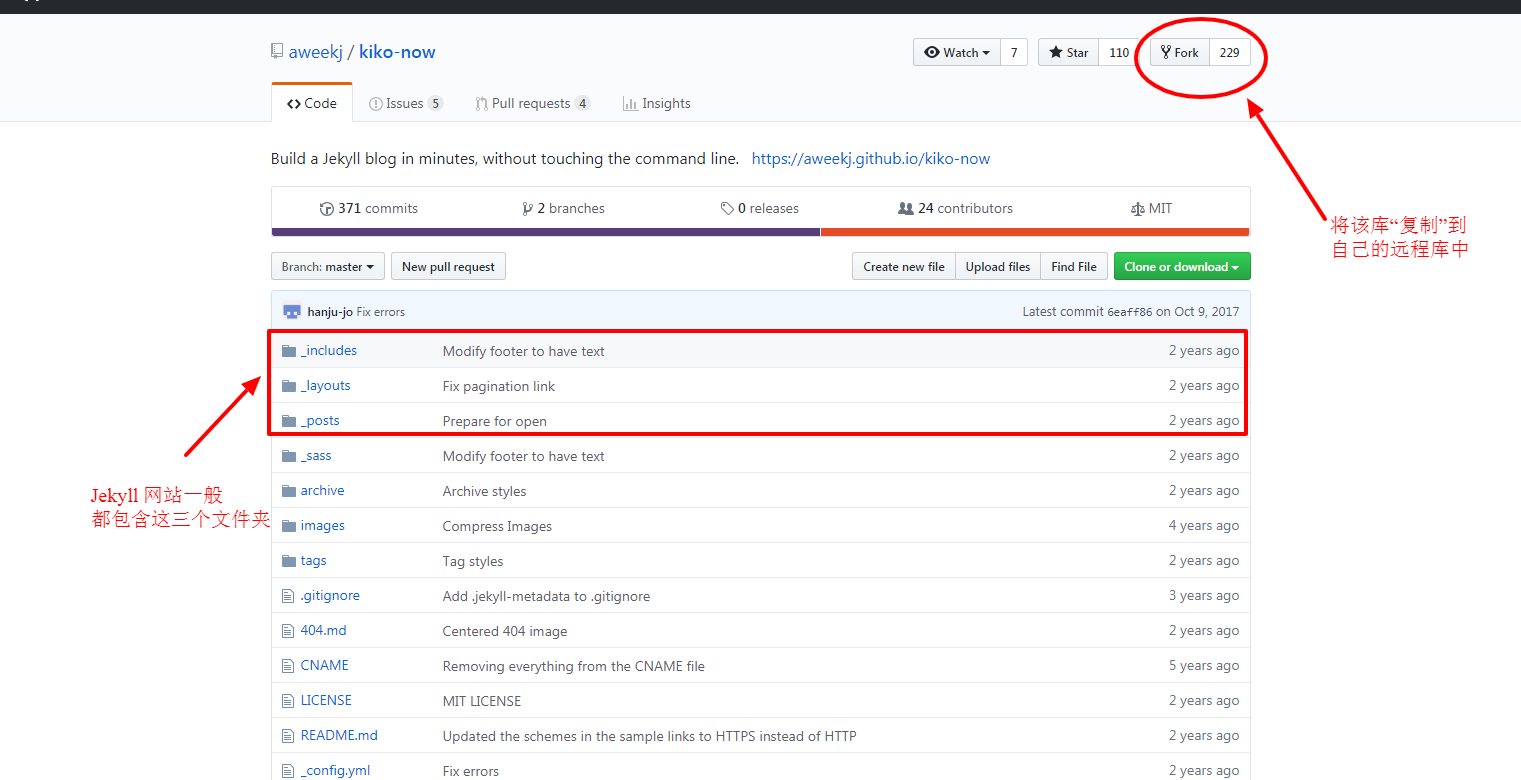1521x780 pixels.
Task: Click hanju-jo's avatar image
Action: pos(292,312)
